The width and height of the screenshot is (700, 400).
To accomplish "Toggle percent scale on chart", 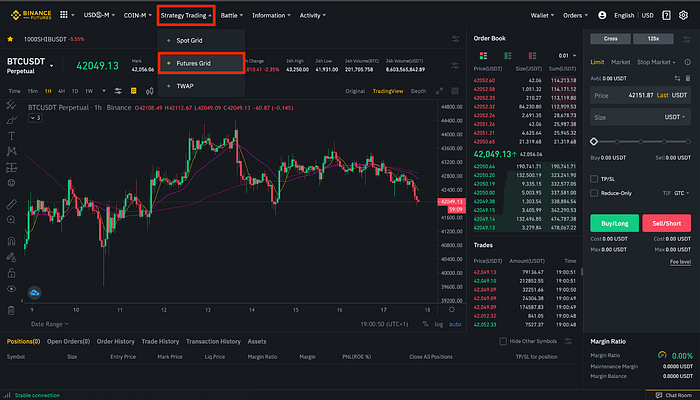I will [x=425, y=324].
